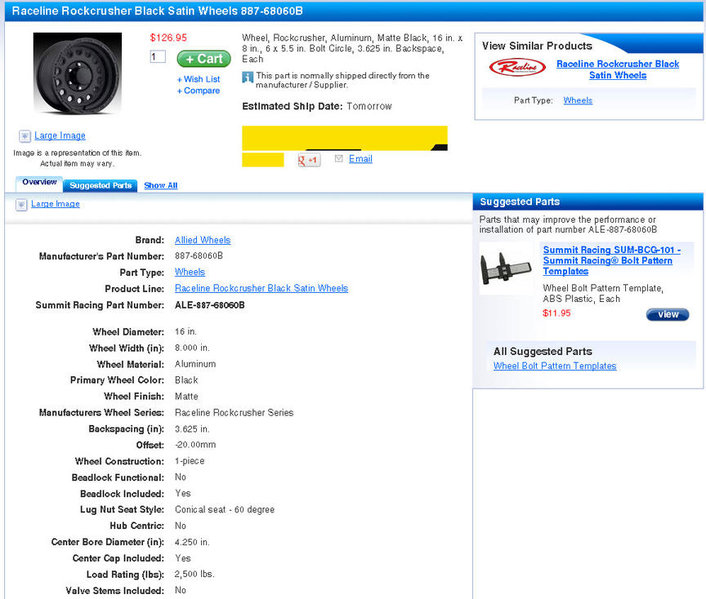Screen dimensions: 706x599
Task: Click the Google +1 button
Action: click(x=309, y=160)
